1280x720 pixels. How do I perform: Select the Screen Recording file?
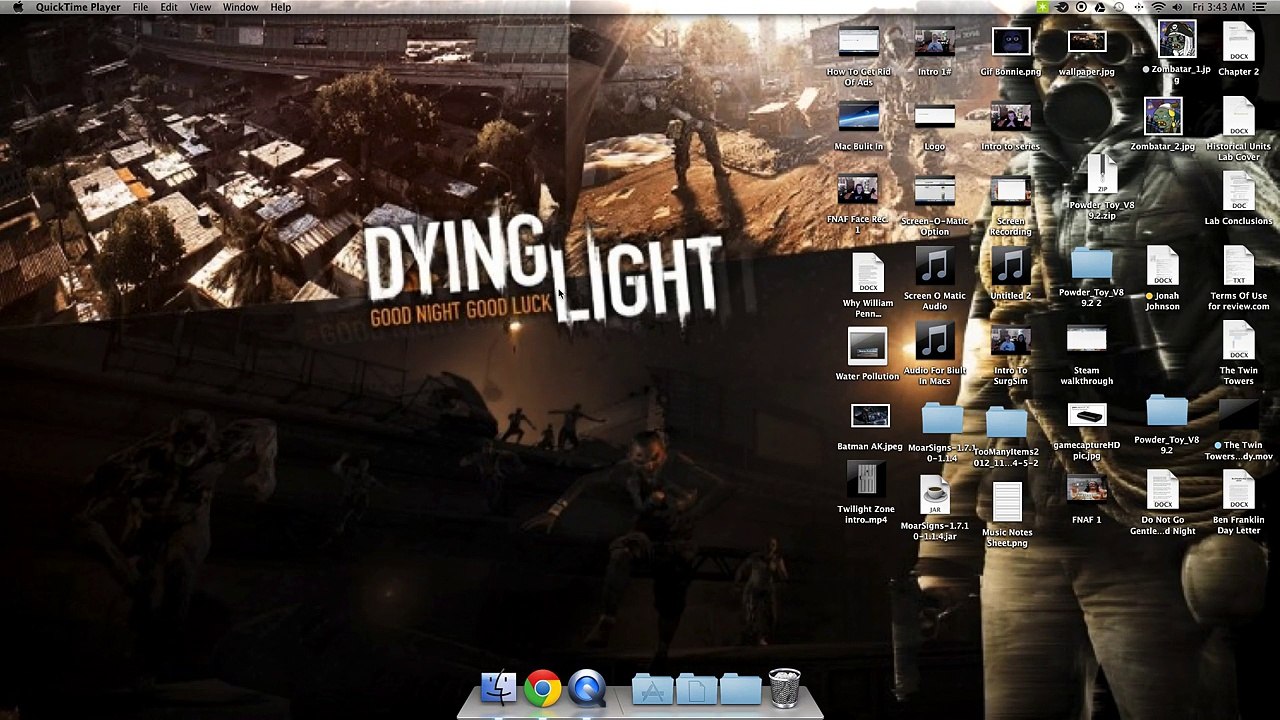(x=1010, y=192)
